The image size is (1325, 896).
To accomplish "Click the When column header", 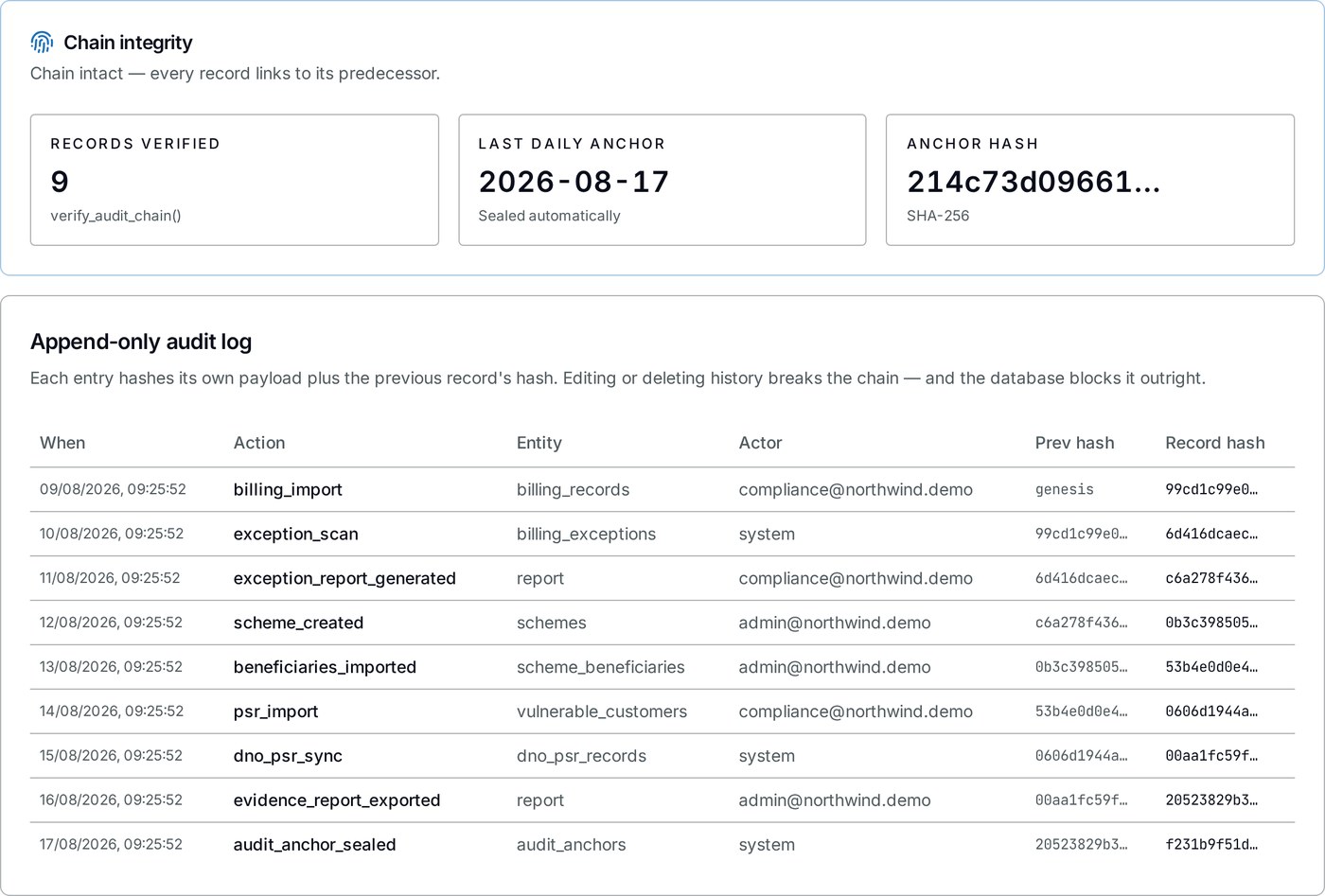I will click(x=62, y=443).
